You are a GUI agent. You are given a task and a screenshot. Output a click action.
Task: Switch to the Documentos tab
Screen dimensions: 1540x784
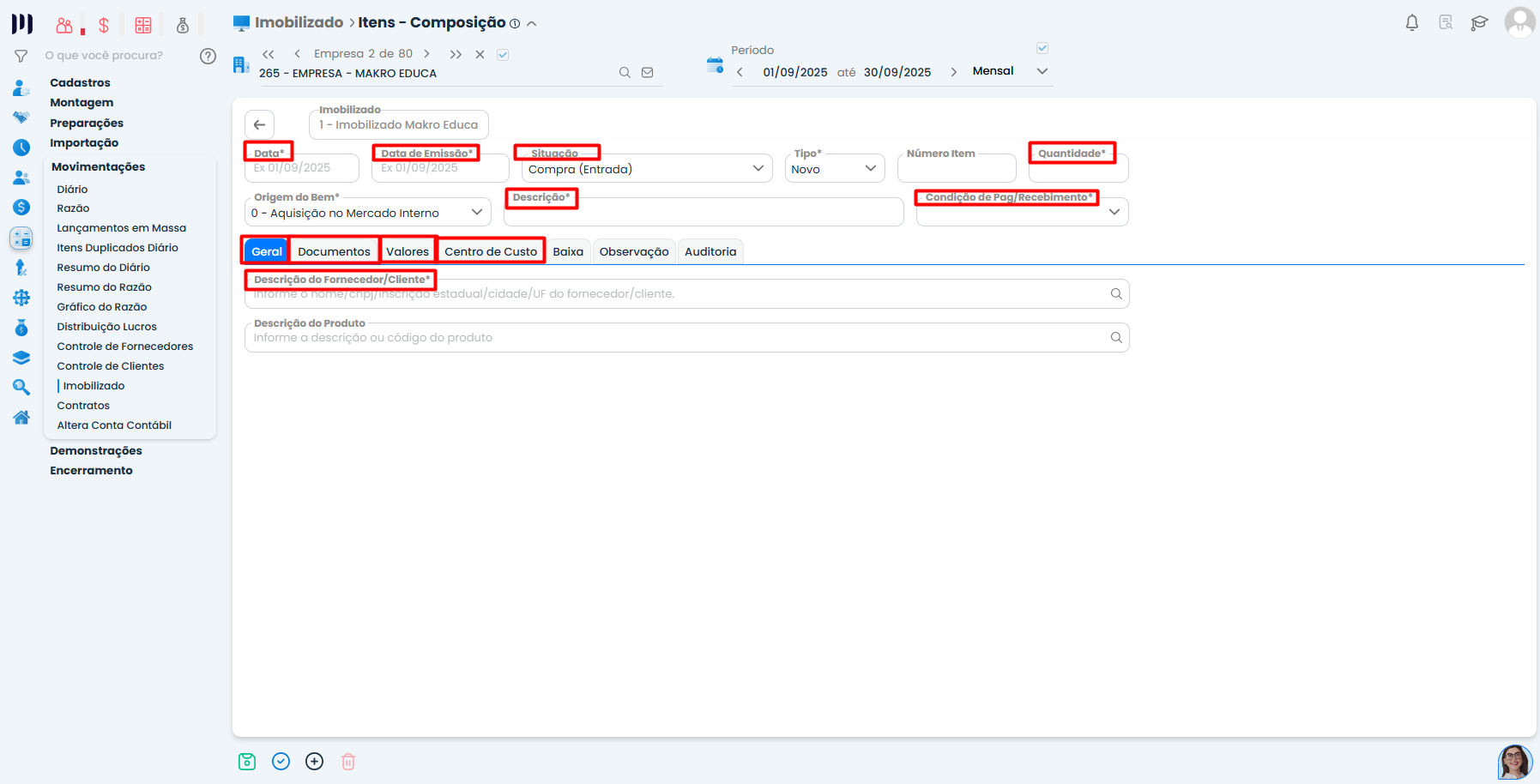334,251
